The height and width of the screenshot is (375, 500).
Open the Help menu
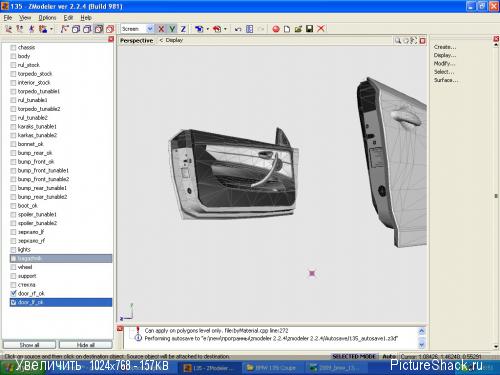tap(86, 18)
